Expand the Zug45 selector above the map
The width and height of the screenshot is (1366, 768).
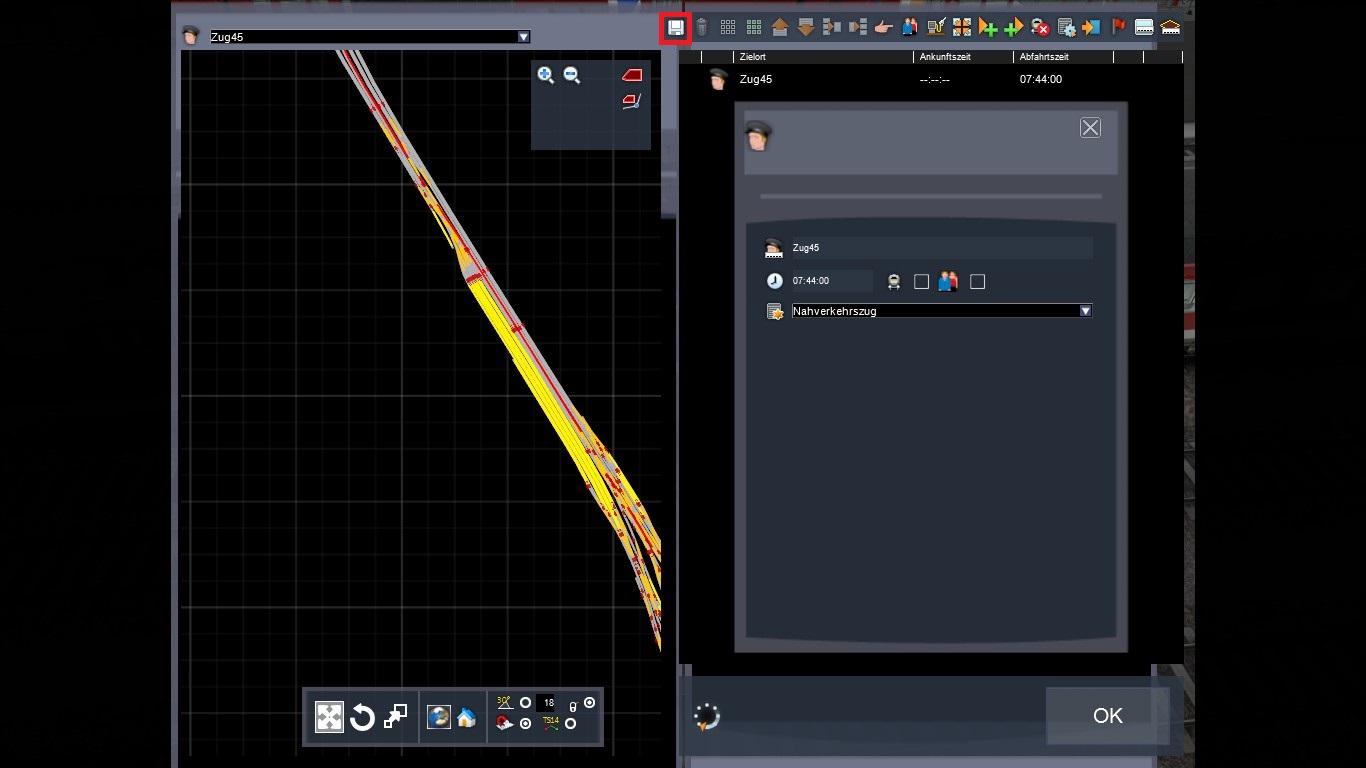[x=523, y=37]
